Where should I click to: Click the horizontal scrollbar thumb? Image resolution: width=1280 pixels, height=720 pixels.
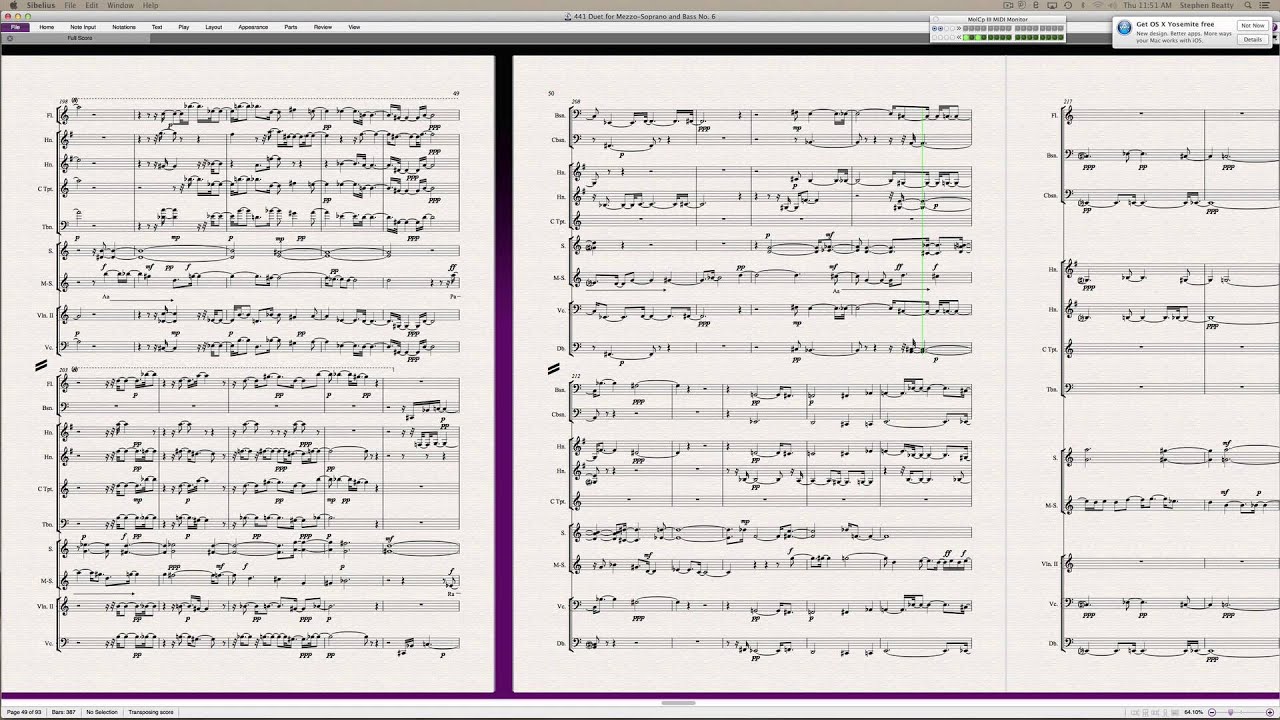click(x=678, y=702)
